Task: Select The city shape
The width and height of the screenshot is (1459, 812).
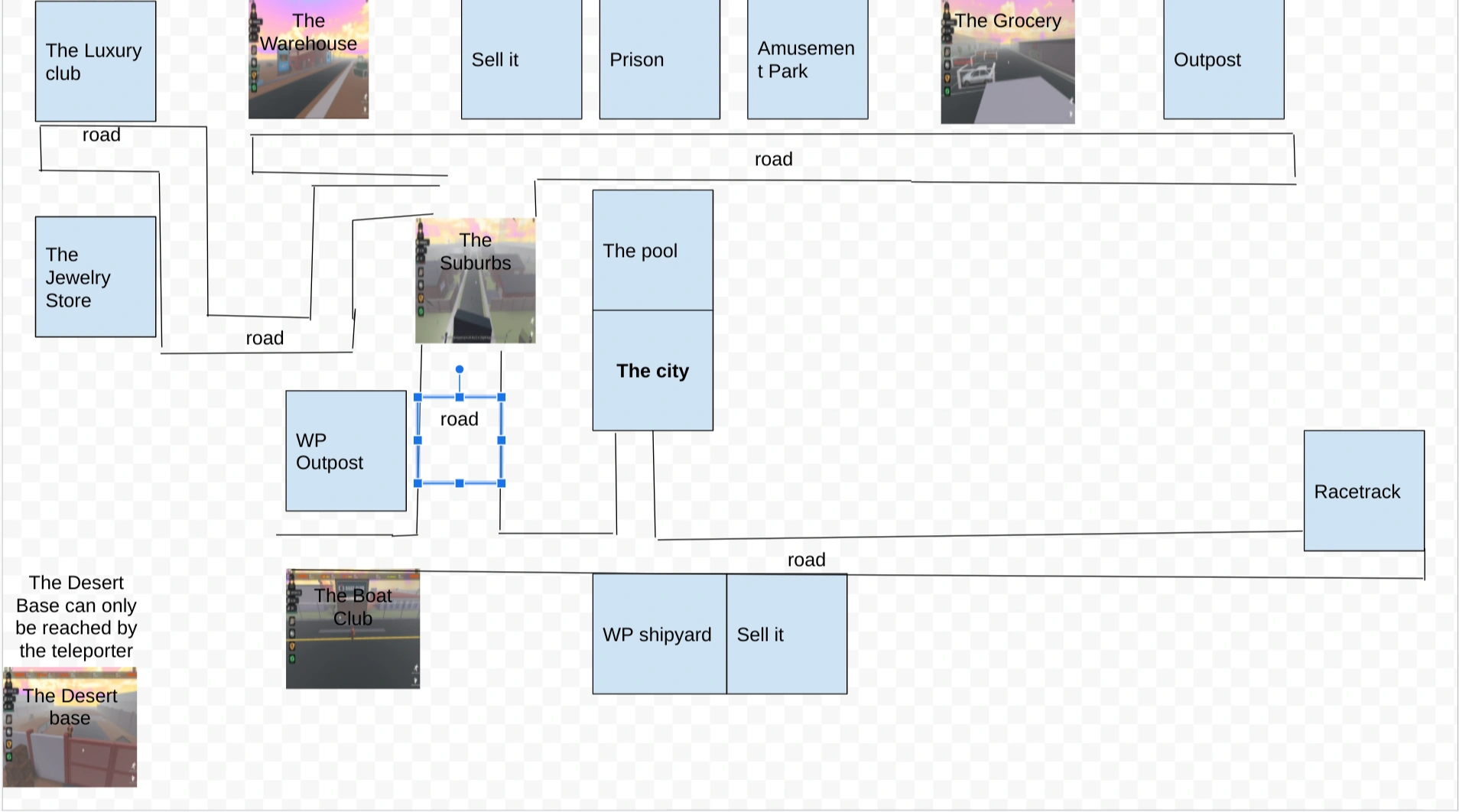Action: [652, 370]
